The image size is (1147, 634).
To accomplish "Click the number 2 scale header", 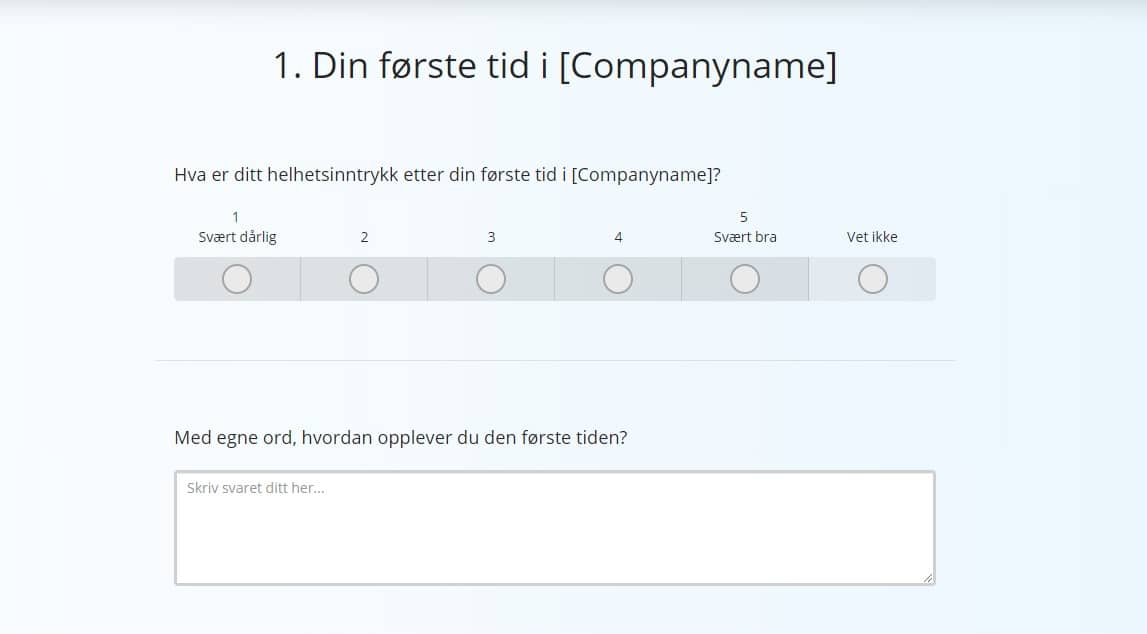I will point(363,237).
